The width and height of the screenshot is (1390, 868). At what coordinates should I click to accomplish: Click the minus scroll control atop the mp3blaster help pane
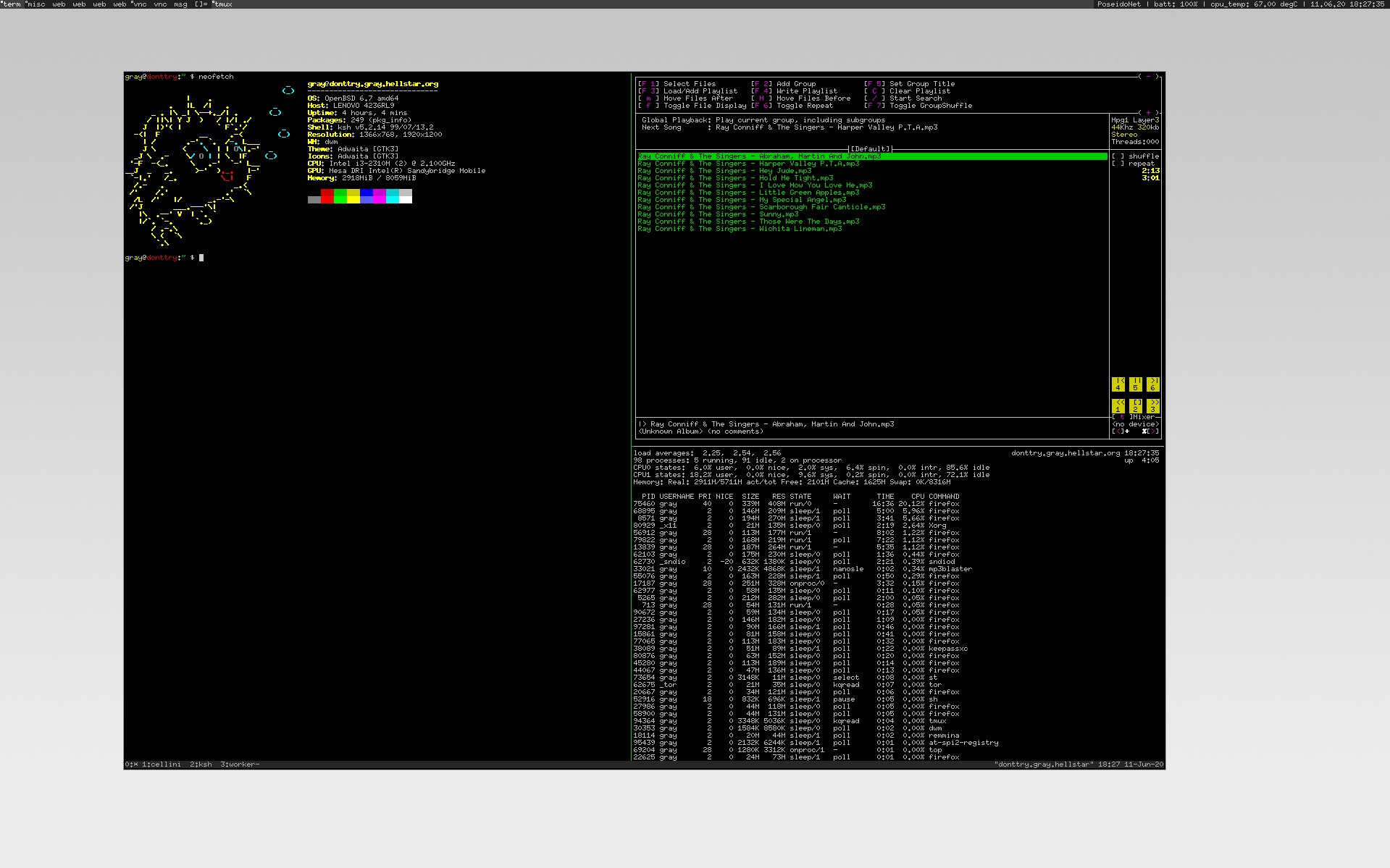[1148, 76]
